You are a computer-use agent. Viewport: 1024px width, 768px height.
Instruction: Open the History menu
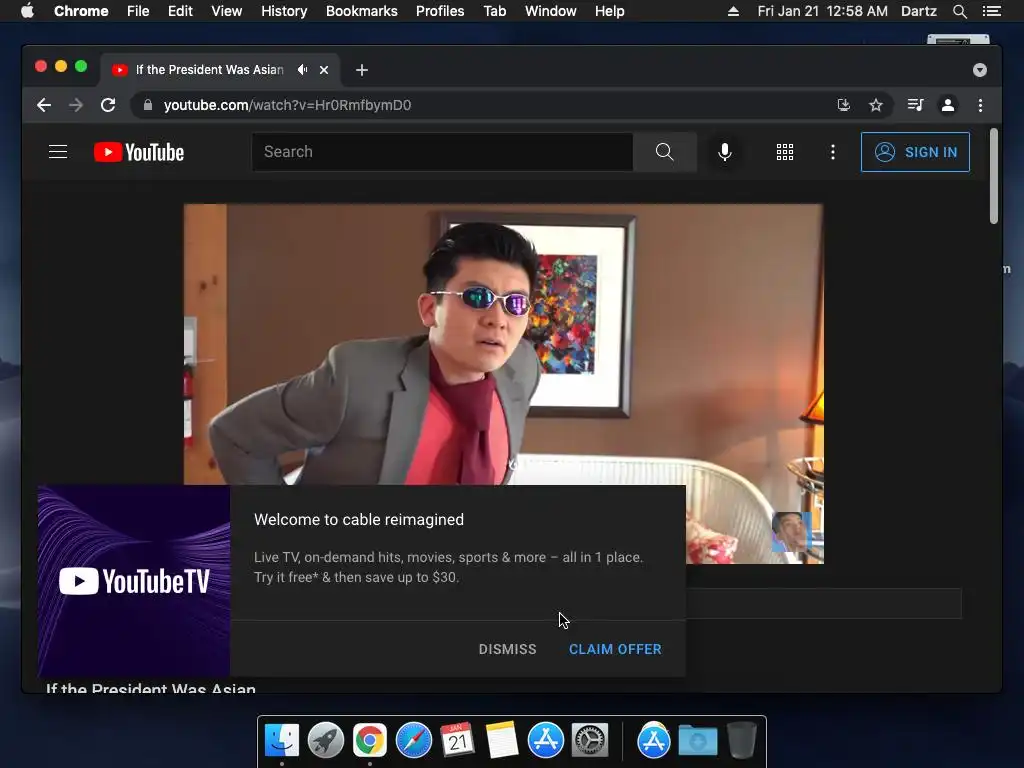click(284, 11)
